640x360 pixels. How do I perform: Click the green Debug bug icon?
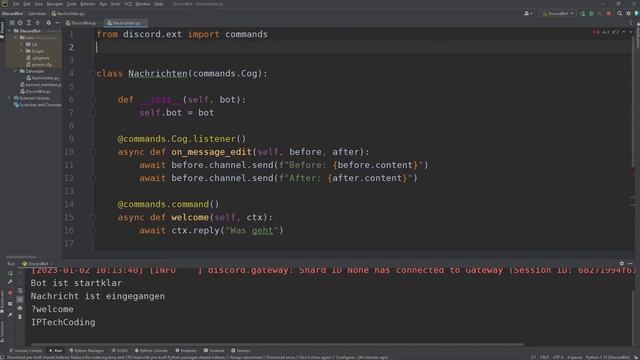coord(591,13)
